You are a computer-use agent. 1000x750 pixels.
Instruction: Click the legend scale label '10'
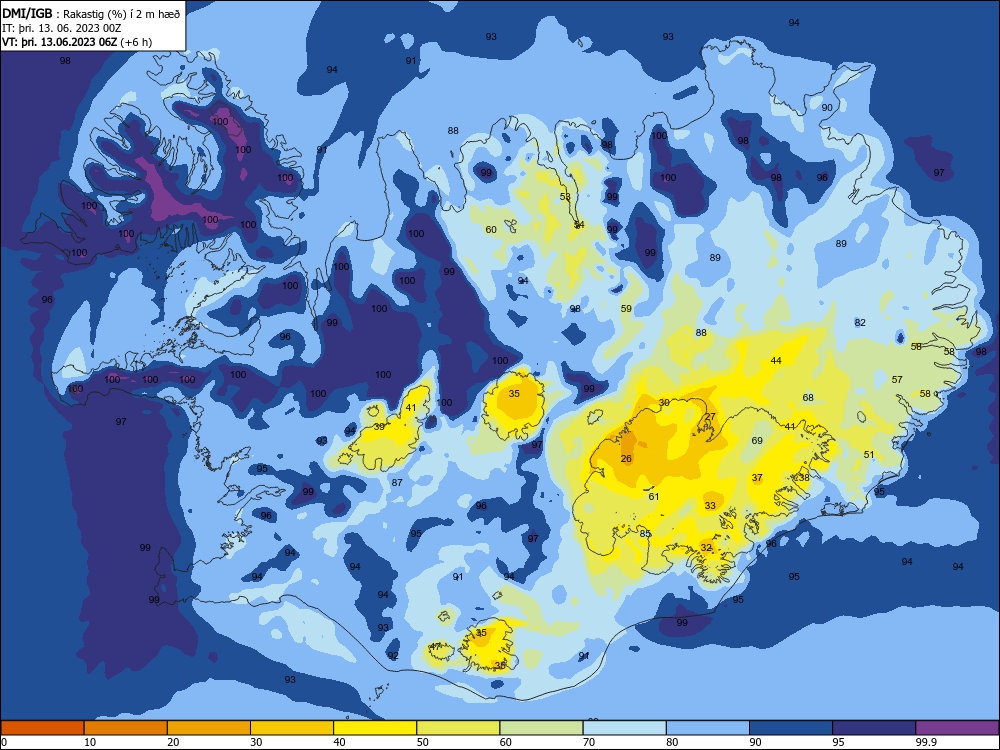click(90, 742)
